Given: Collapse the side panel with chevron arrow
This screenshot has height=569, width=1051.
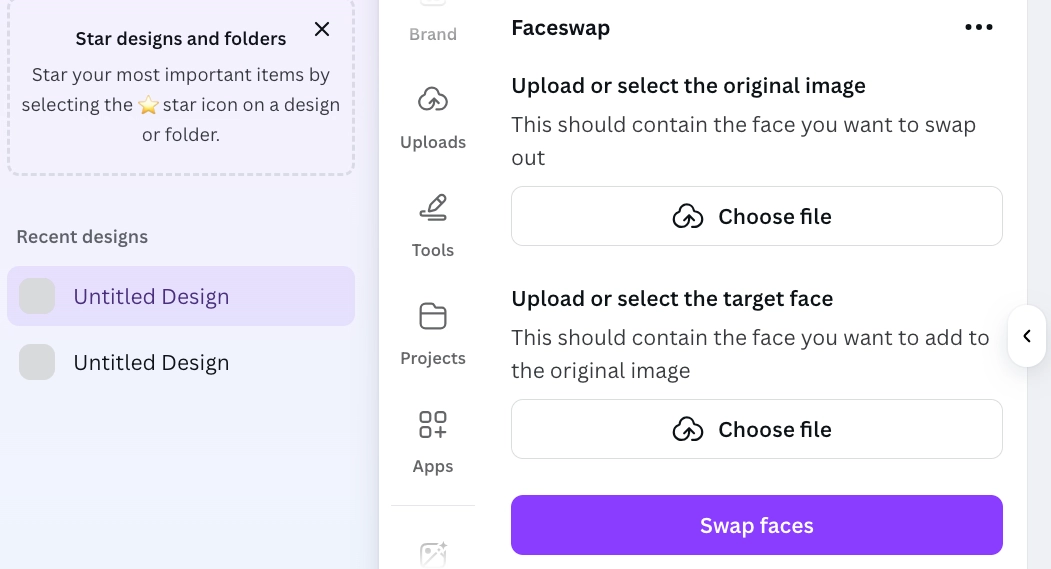Looking at the screenshot, I should 1027,337.
